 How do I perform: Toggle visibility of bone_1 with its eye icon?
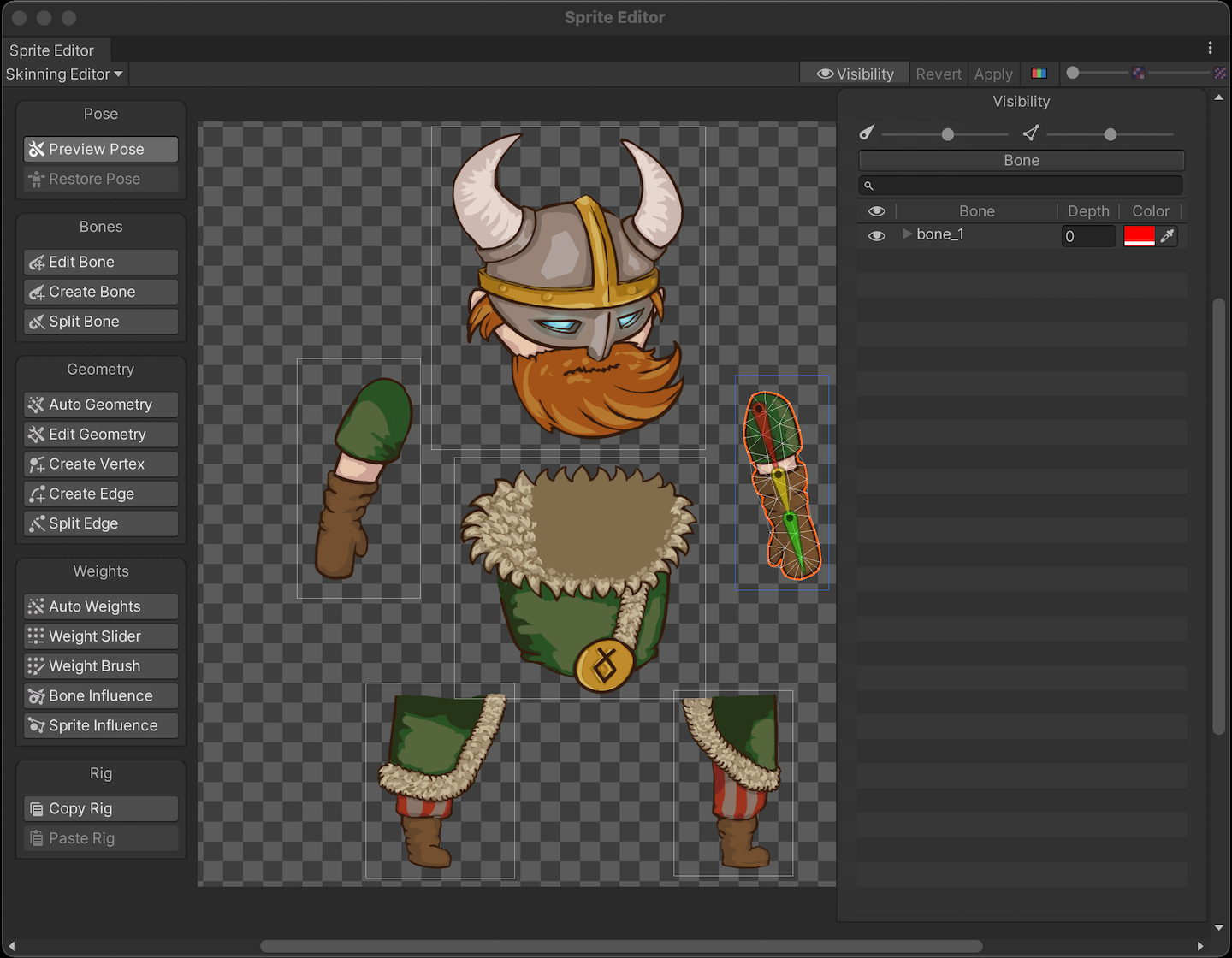(x=876, y=236)
